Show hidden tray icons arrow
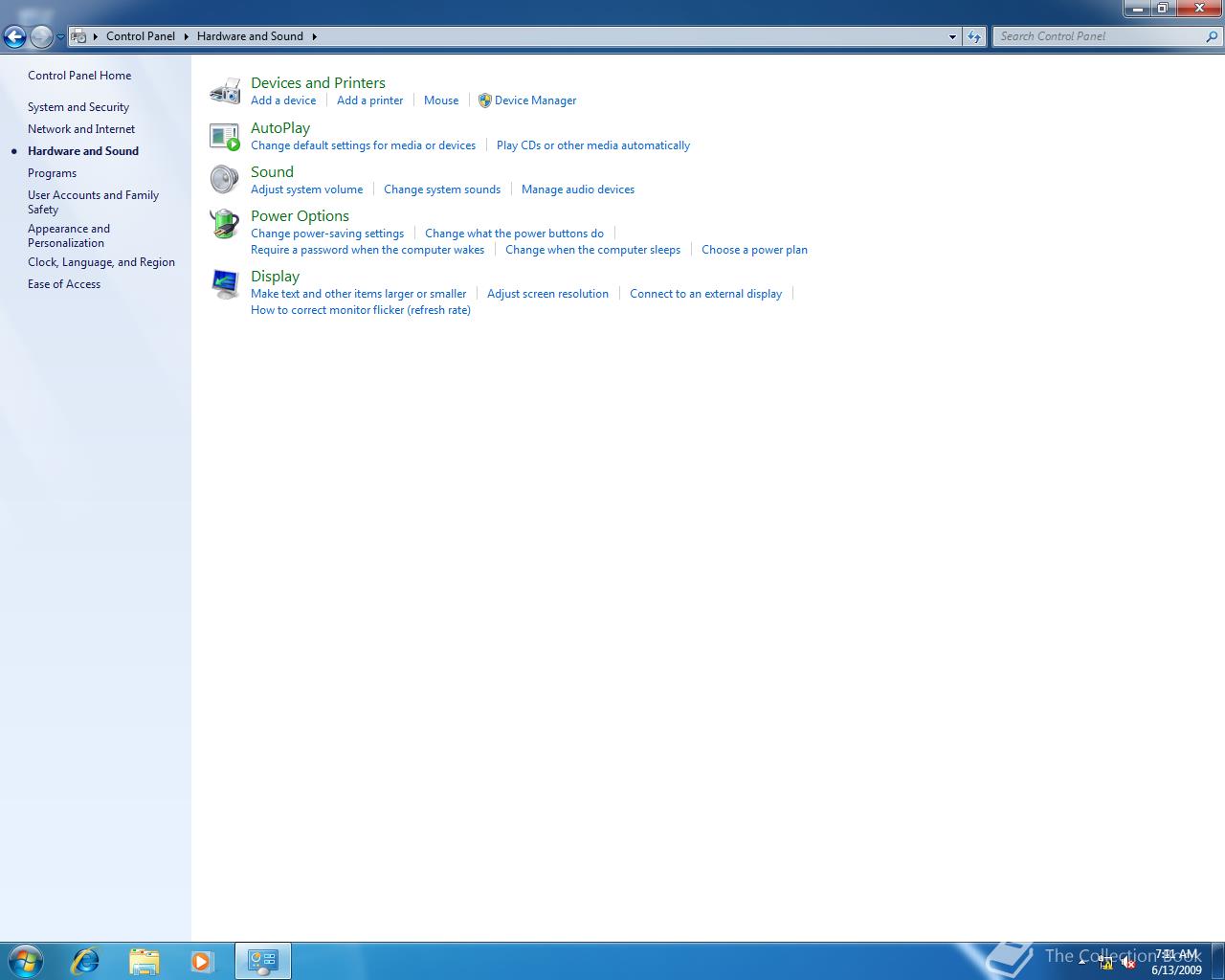Viewport: 1225px width, 980px height. (x=1082, y=963)
